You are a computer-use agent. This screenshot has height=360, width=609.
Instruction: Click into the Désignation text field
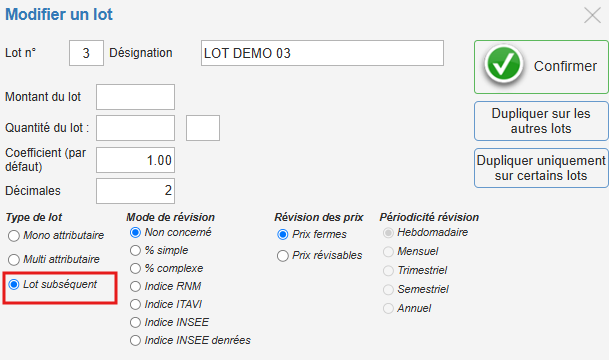[322, 53]
